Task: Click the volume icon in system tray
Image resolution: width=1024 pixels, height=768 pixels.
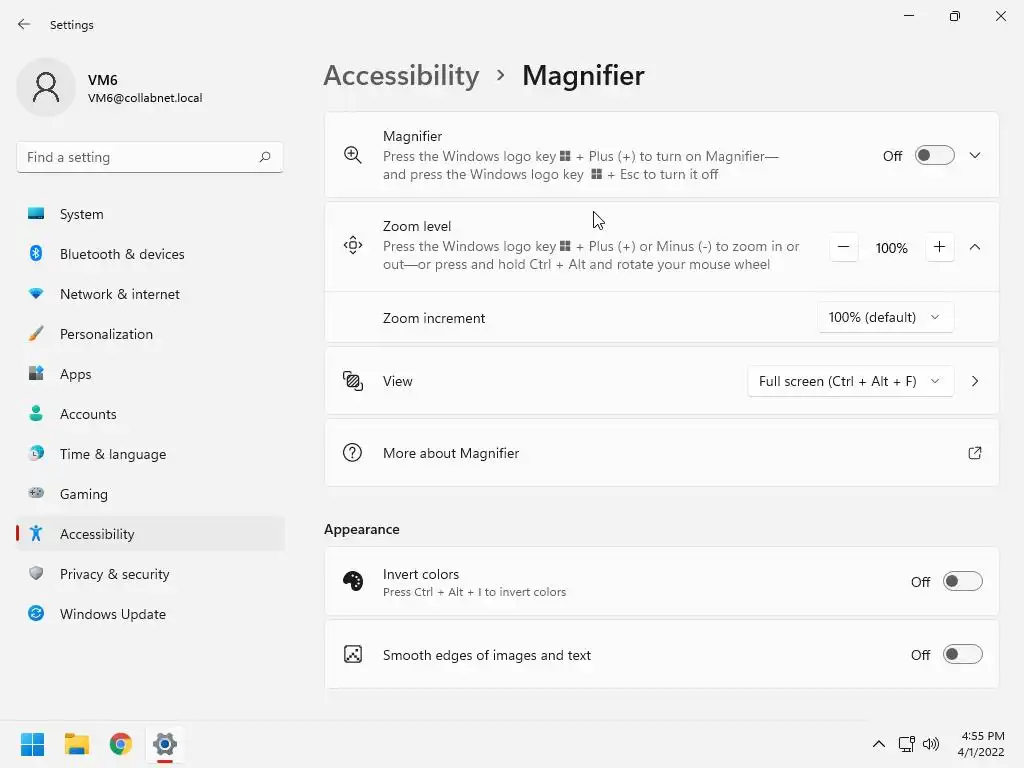Action: [x=931, y=744]
